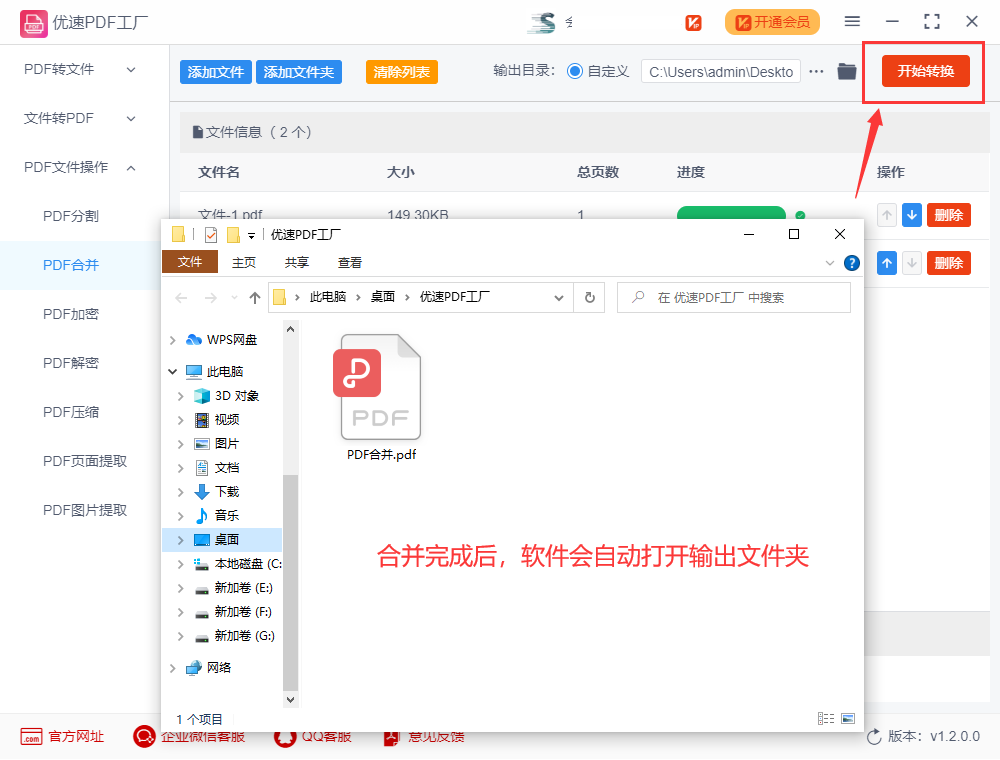Click the 企业微信客服 chat icon
This screenshot has width=1000, height=760.
144,736
